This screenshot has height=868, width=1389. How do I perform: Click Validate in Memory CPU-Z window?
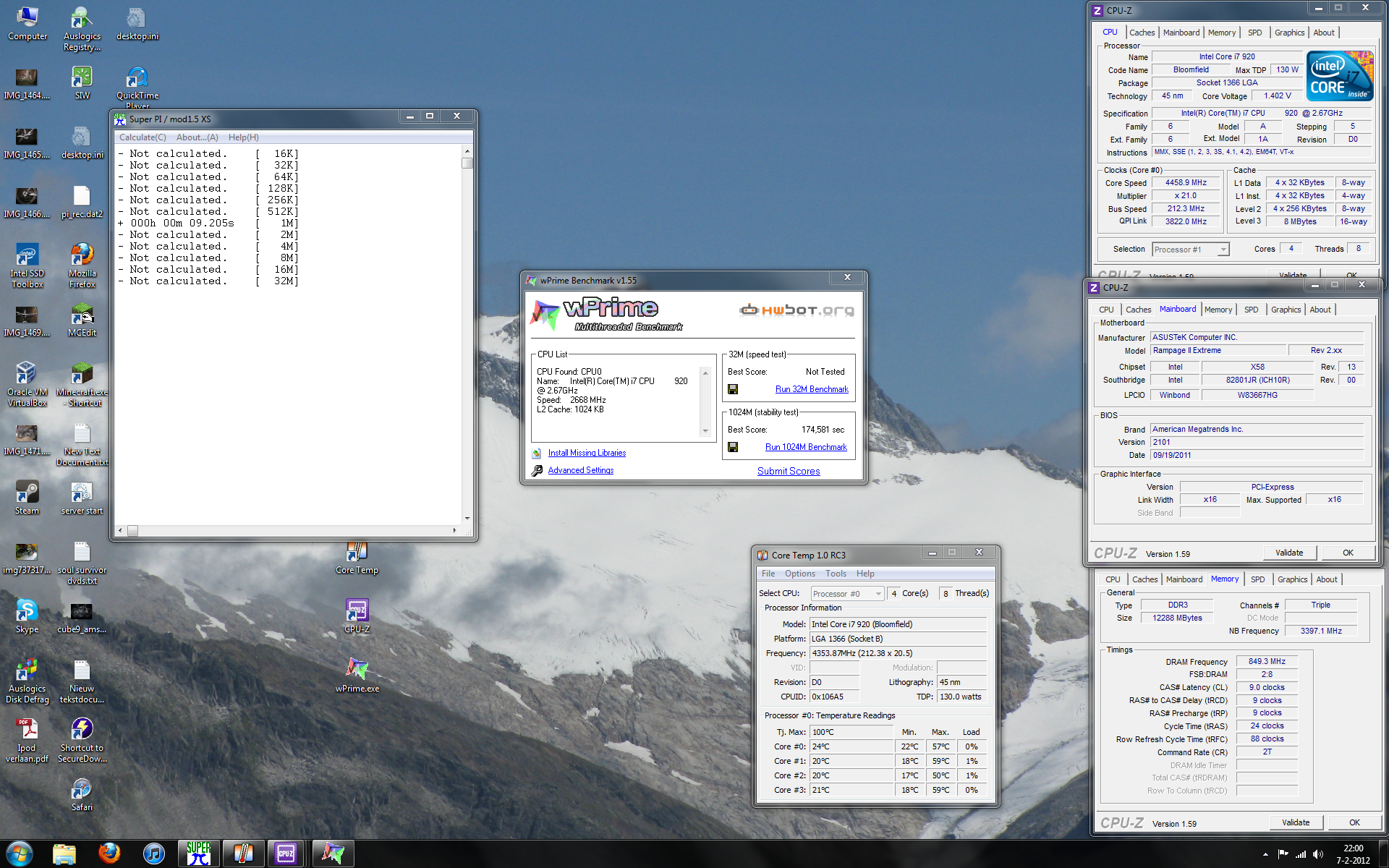(x=1296, y=822)
